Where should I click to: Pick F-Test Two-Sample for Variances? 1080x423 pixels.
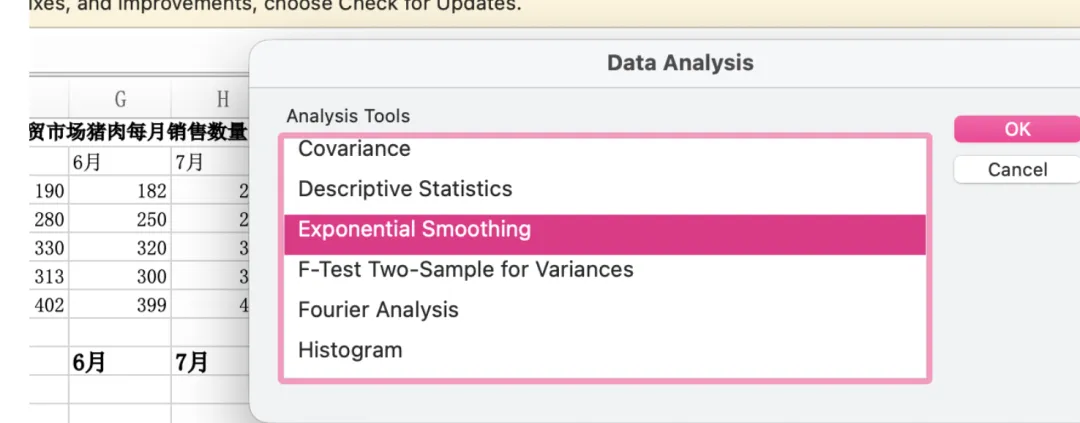[466, 270]
